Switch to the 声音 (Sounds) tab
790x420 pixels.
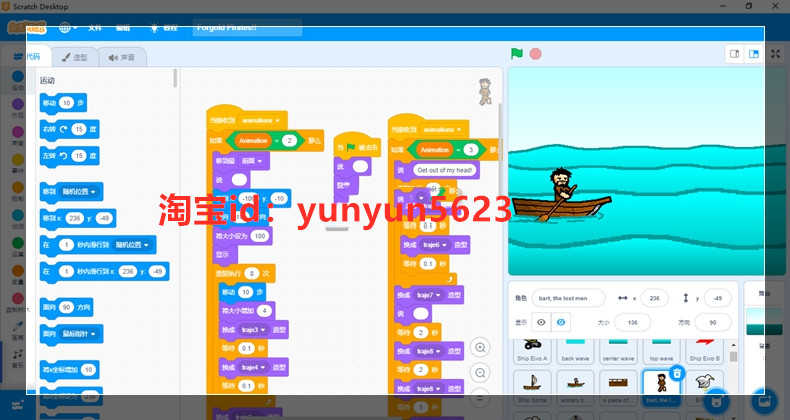coord(121,57)
